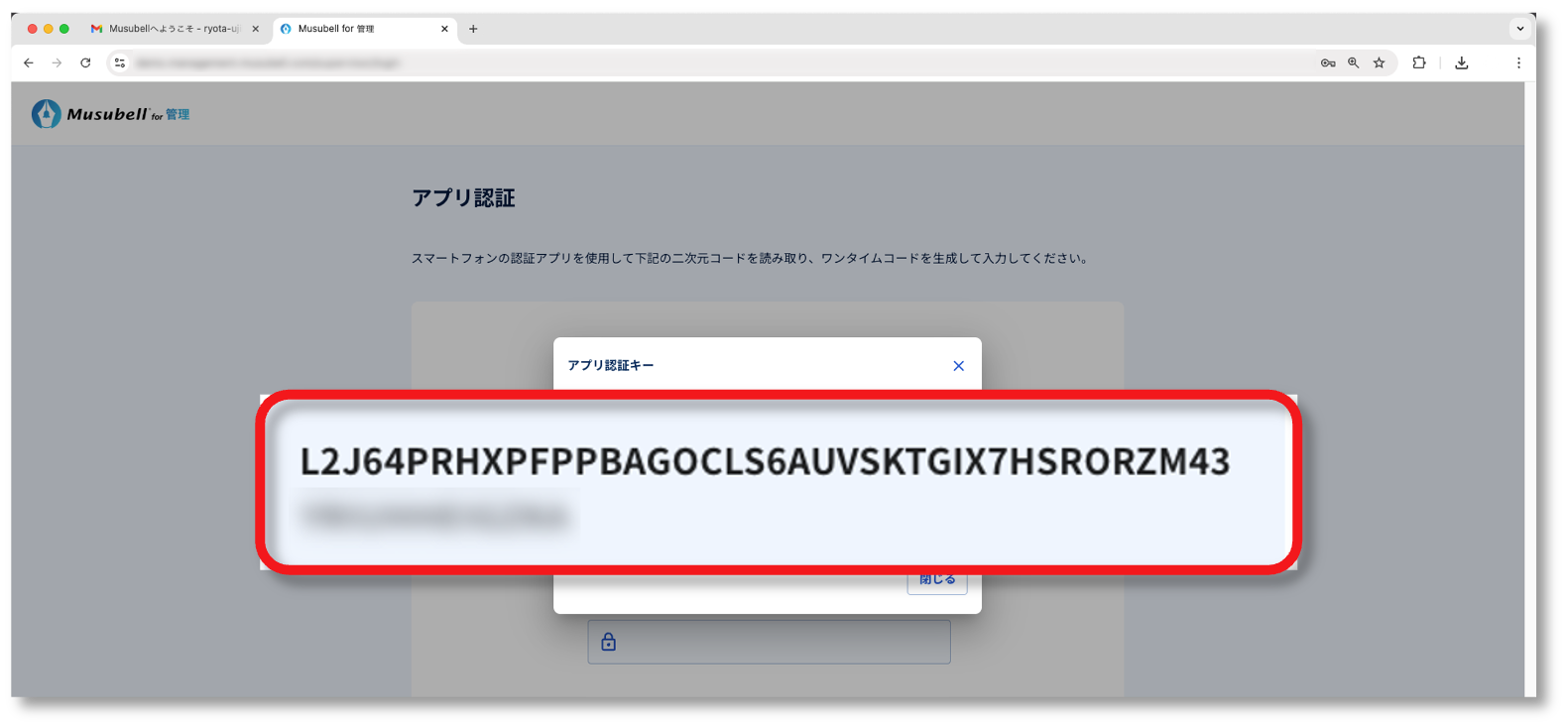1568x727 pixels.
Task: Expand the tab search dropdown arrow
Action: [x=1519, y=29]
